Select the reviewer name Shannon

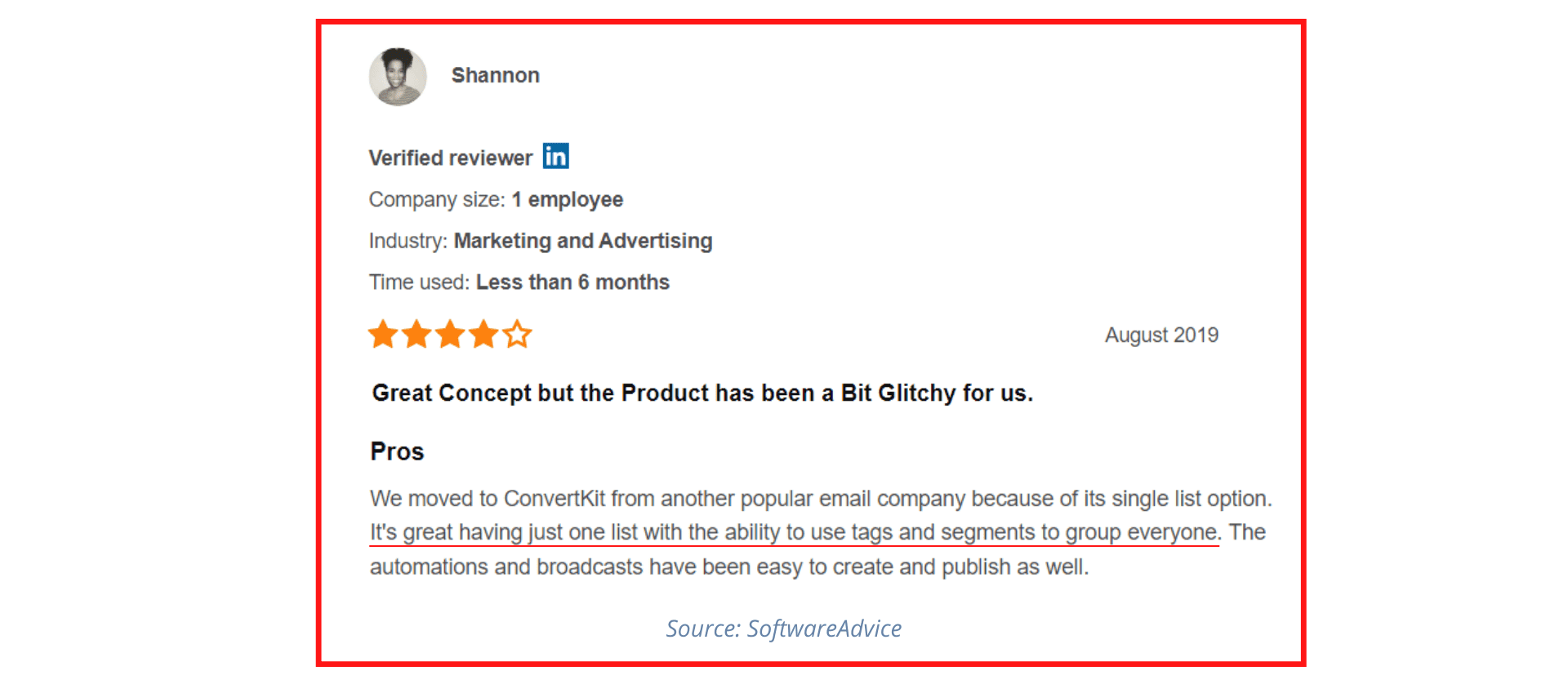(496, 75)
